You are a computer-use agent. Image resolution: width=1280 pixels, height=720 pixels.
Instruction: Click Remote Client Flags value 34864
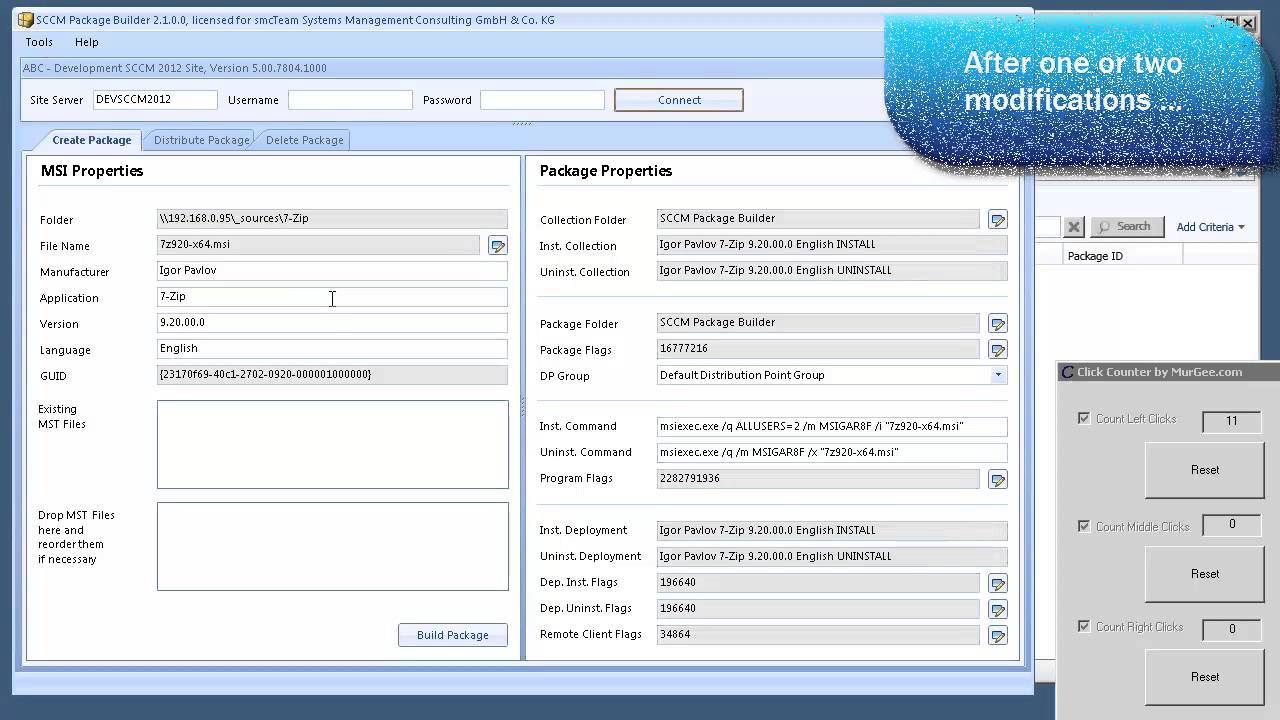point(818,635)
